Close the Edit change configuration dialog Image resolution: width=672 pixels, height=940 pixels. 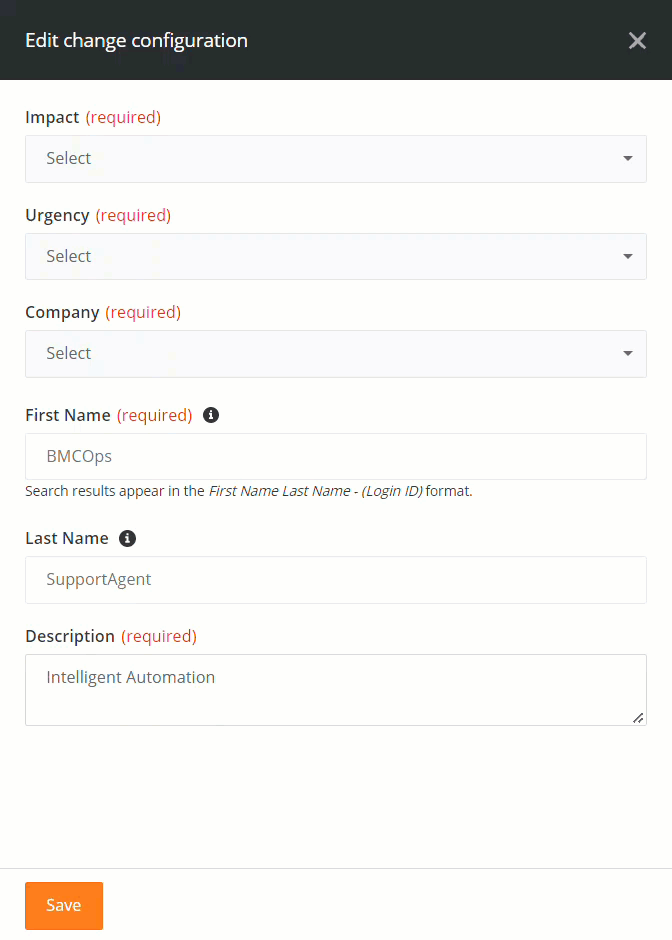(x=637, y=40)
